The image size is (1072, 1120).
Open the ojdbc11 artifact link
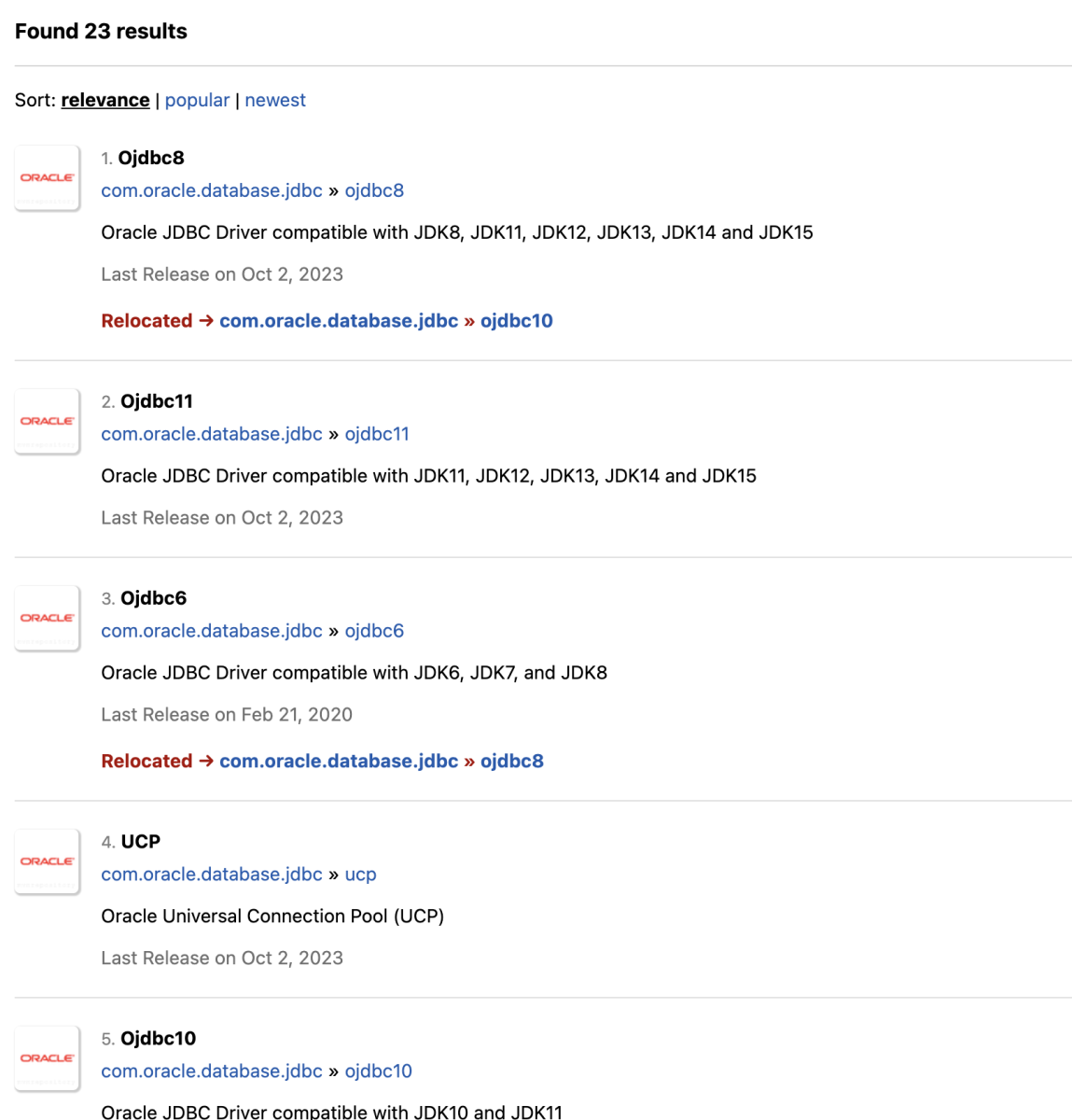377,434
